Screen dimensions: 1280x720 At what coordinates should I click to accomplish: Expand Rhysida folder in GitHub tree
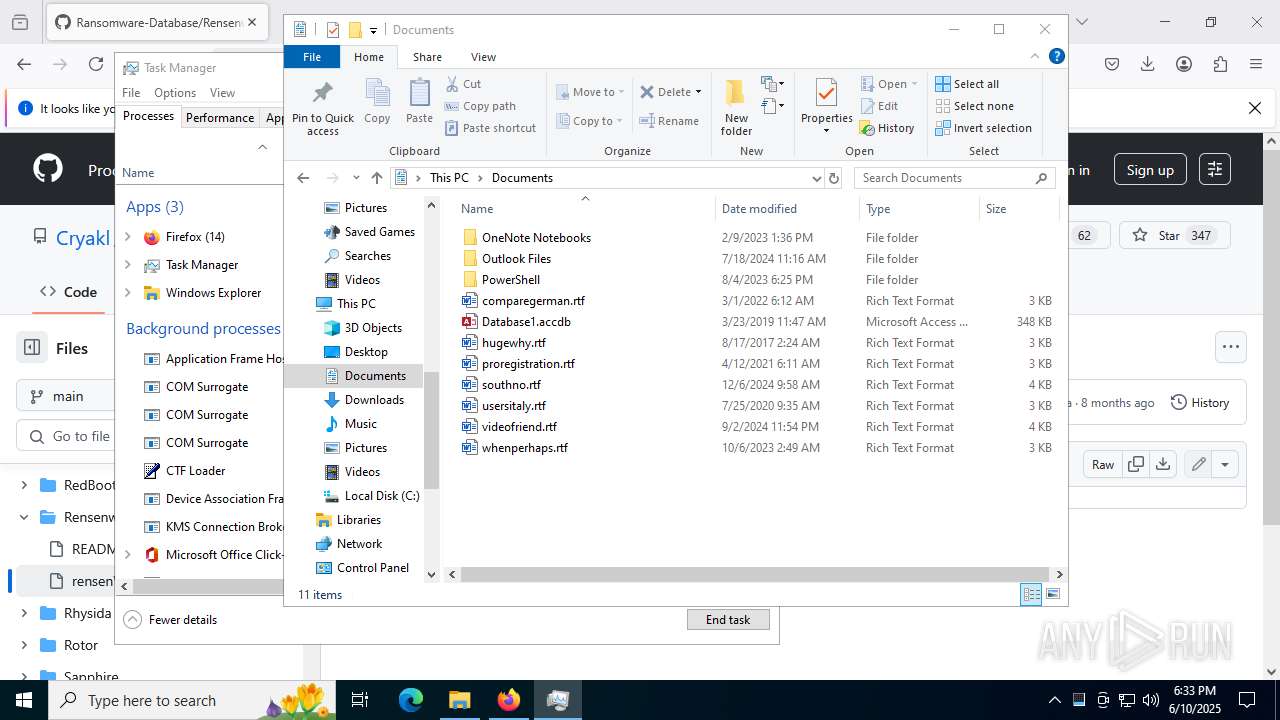click(24, 613)
